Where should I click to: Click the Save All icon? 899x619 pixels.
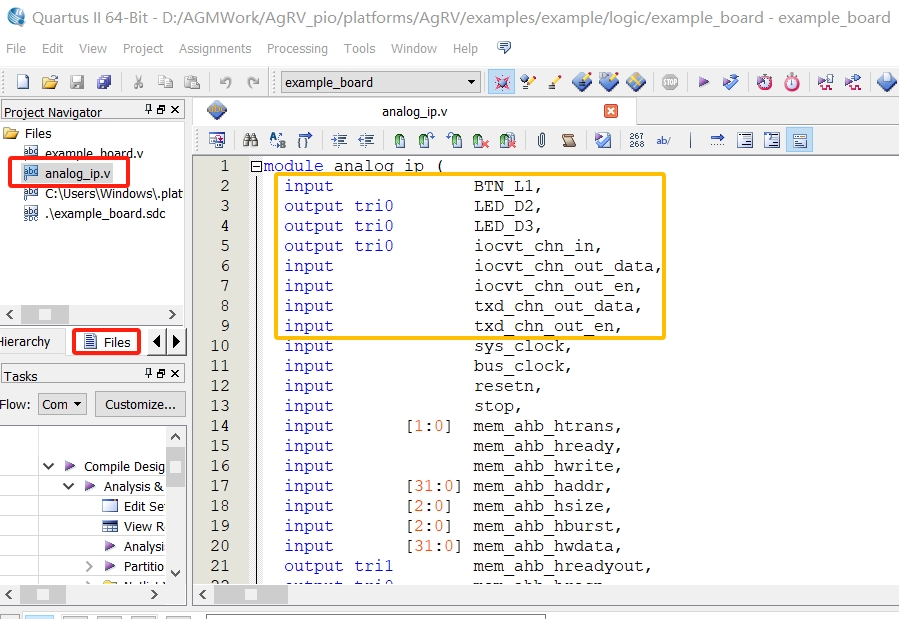click(x=104, y=82)
